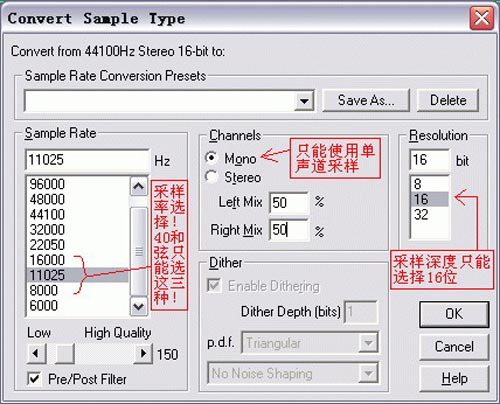Open Sample Rate Conversion Presets dropdown
This screenshot has height=404, width=500.
[x=304, y=101]
